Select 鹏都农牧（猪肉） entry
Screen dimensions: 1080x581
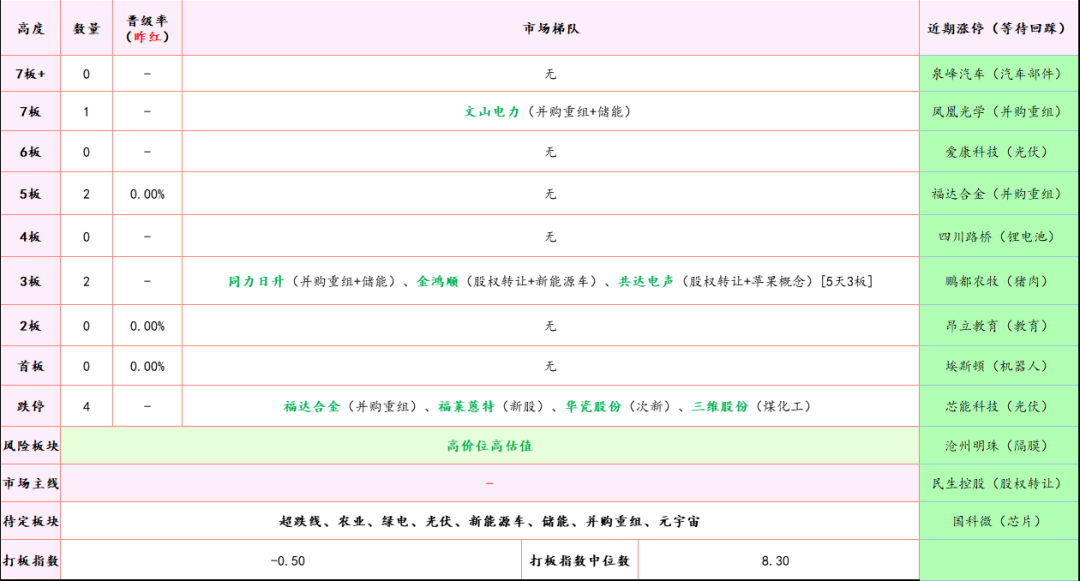[997, 281]
